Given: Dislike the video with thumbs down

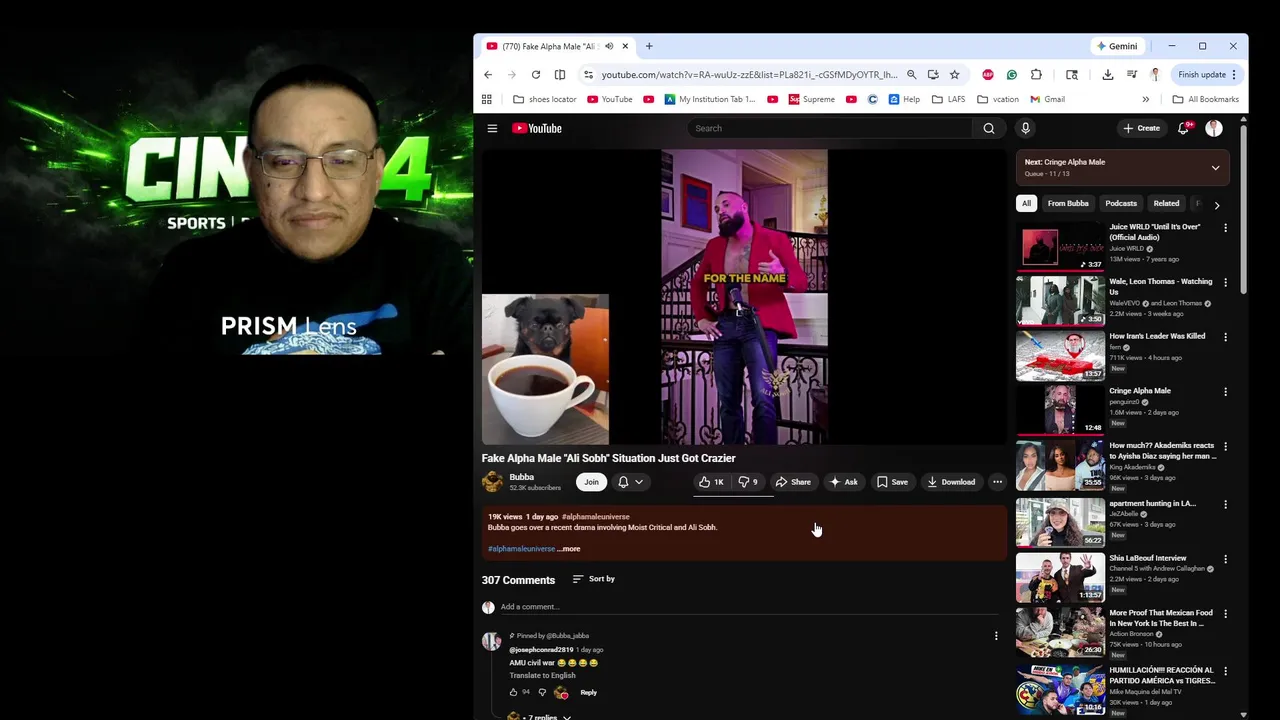Looking at the screenshot, I should (x=748, y=482).
